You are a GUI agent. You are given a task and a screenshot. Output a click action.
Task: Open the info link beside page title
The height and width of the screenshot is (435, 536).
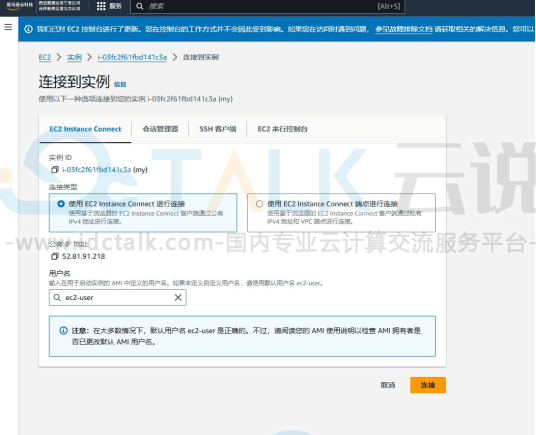(120, 84)
